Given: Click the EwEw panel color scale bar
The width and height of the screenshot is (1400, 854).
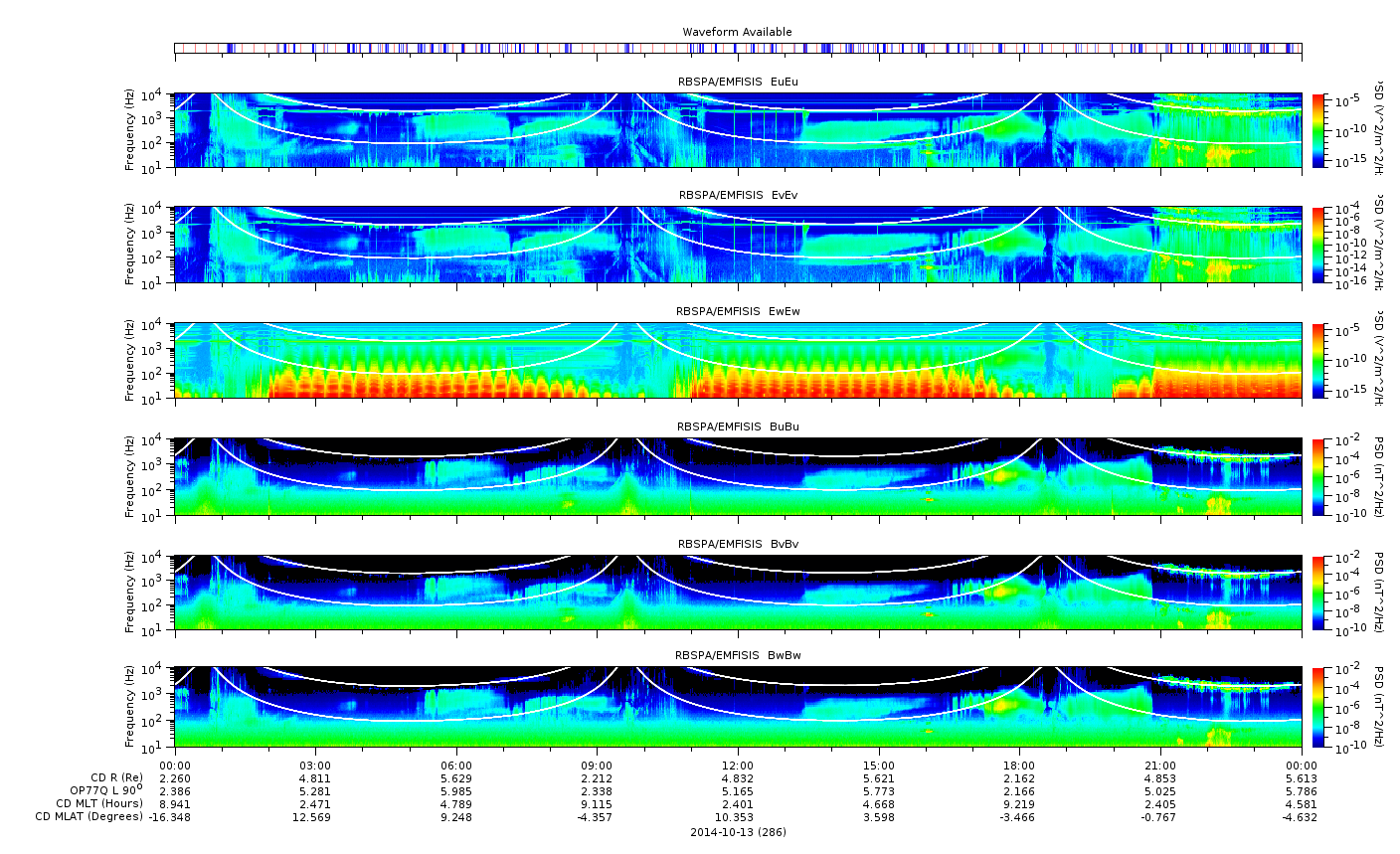Looking at the screenshot, I should point(1319,361).
